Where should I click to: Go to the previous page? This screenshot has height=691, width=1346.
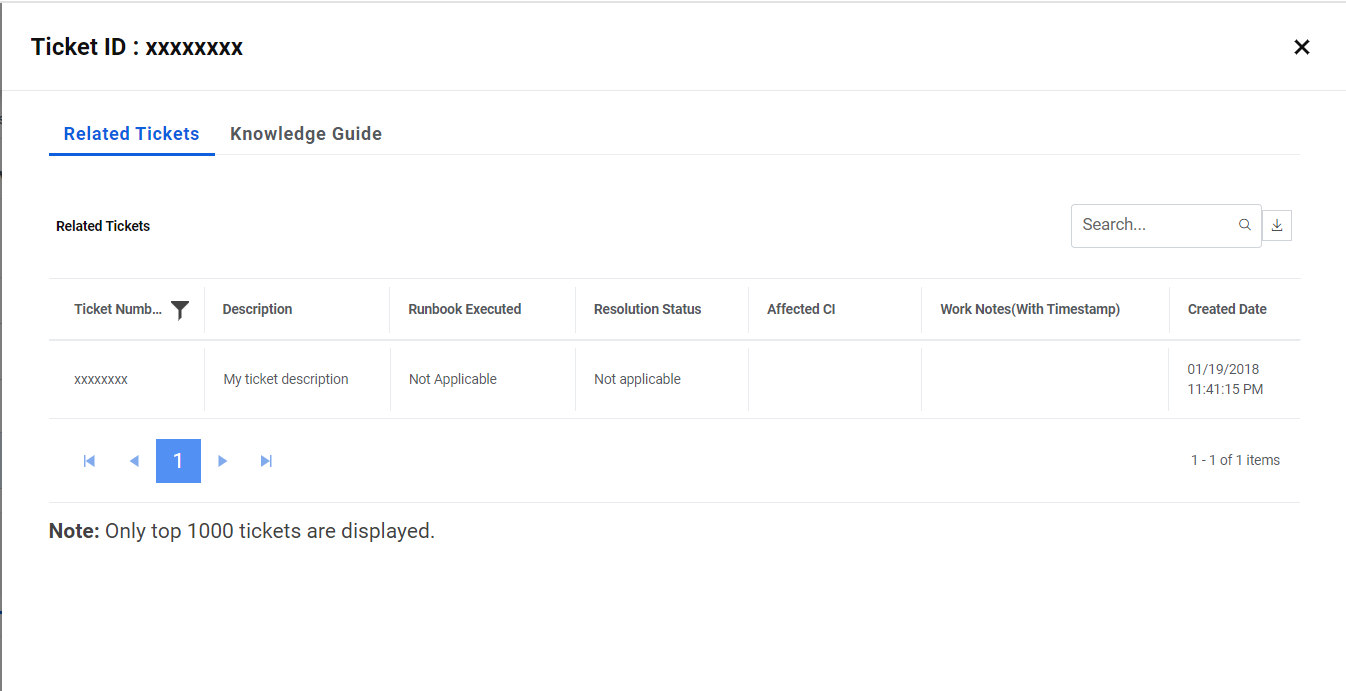[x=134, y=461]
